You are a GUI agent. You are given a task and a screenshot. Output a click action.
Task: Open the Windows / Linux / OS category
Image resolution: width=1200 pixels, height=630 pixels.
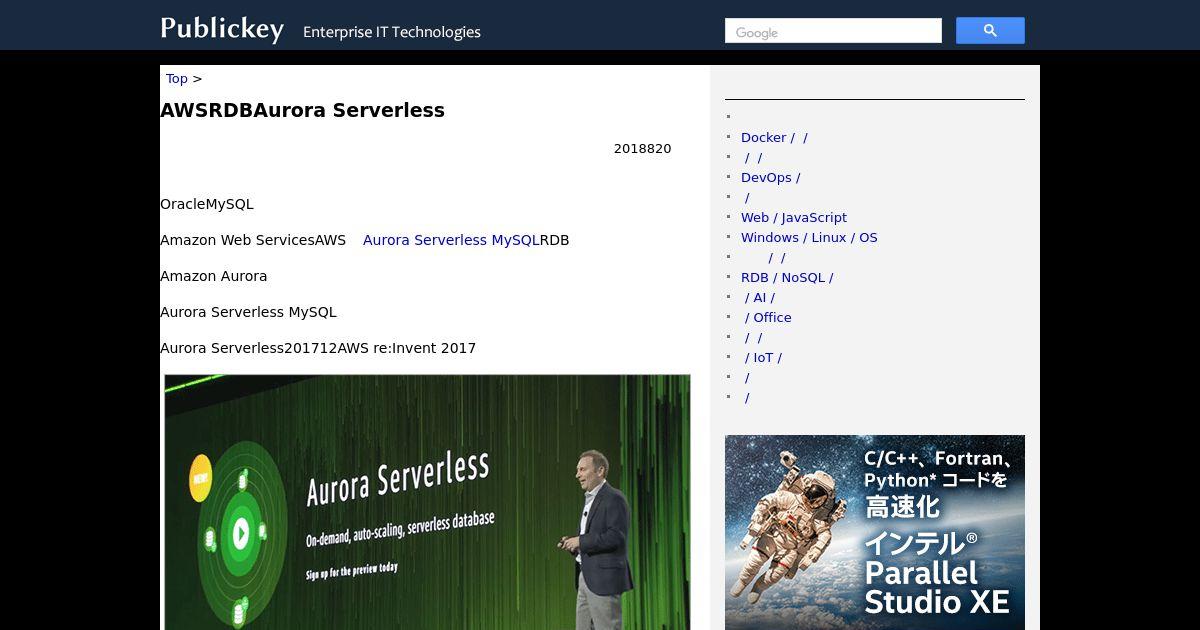tap(809, 238)
